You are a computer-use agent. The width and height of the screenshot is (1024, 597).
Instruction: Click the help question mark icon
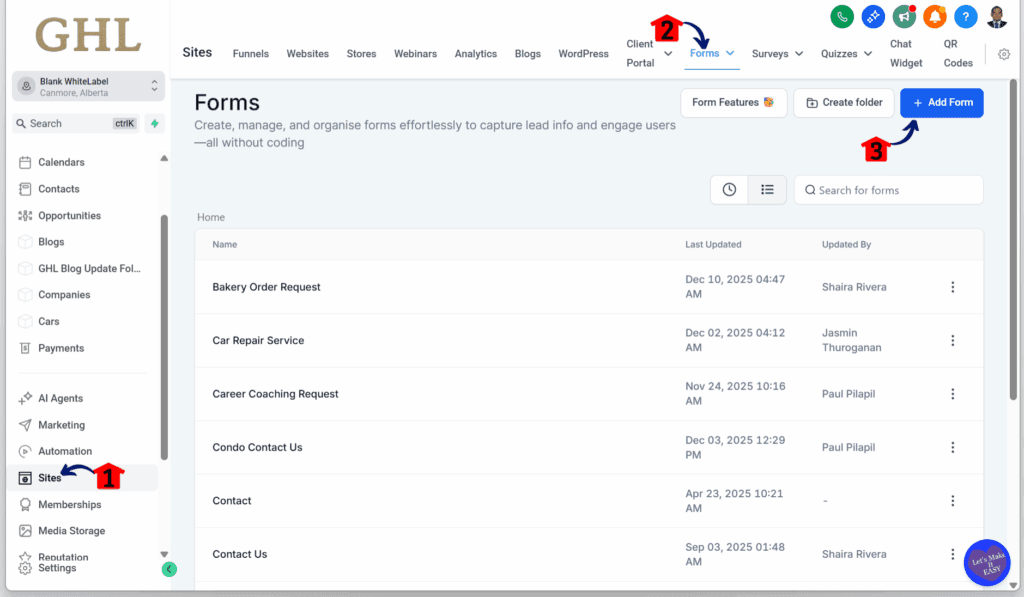pos(965,17)
